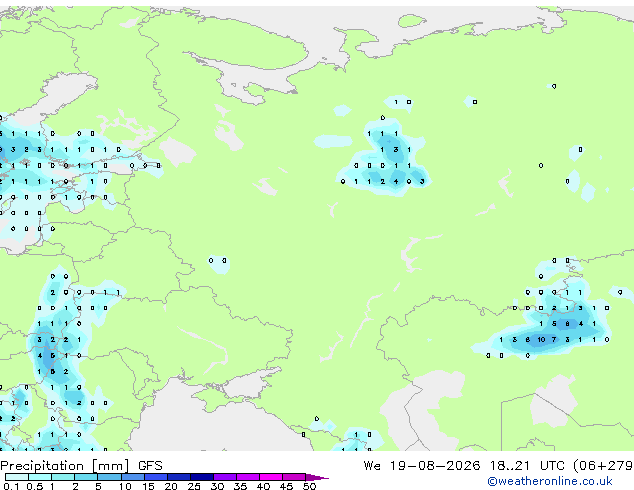
Task: Click the legend value label 50
Action: coord(309,486)
